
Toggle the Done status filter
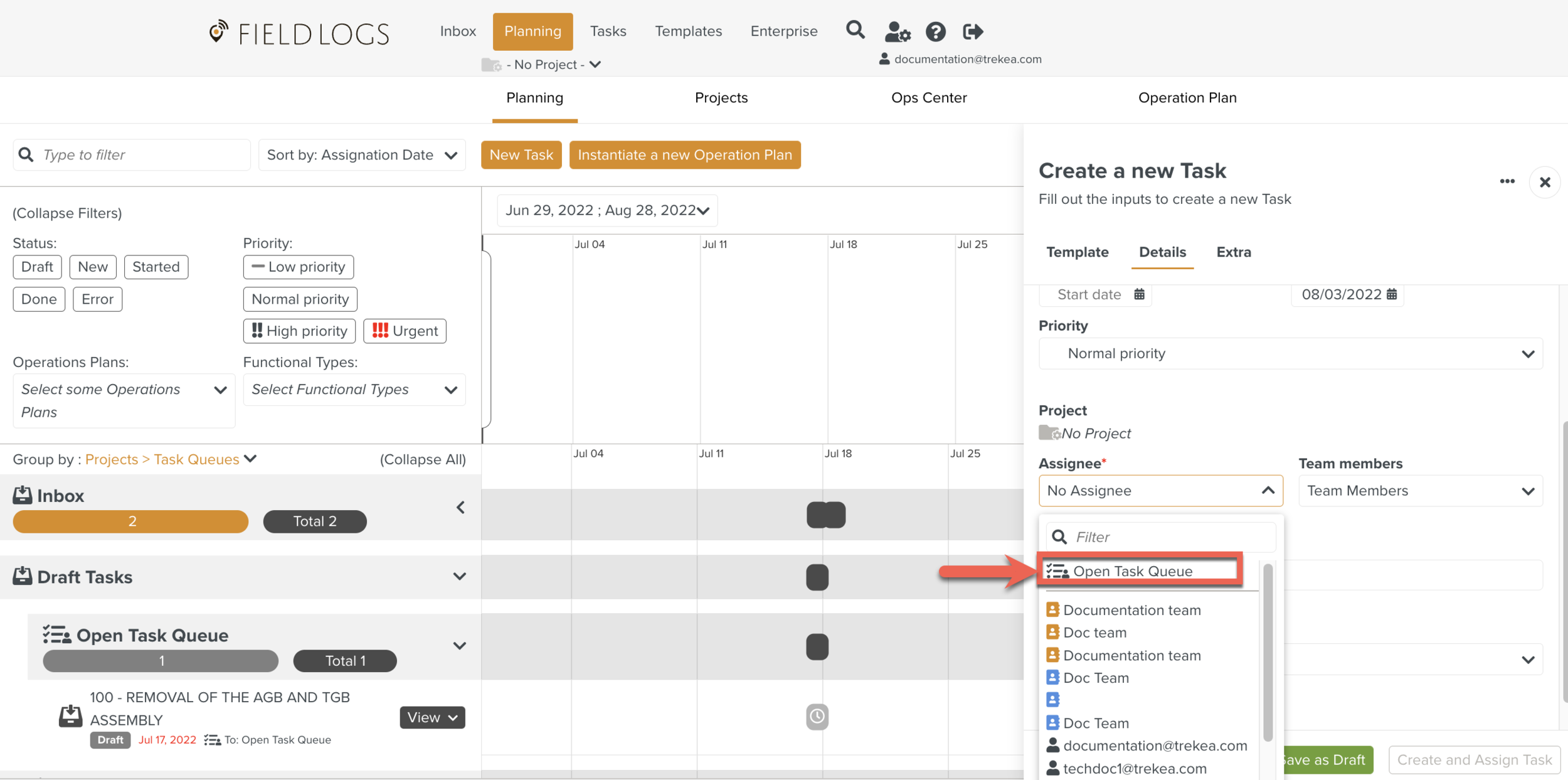click(39, 299)
